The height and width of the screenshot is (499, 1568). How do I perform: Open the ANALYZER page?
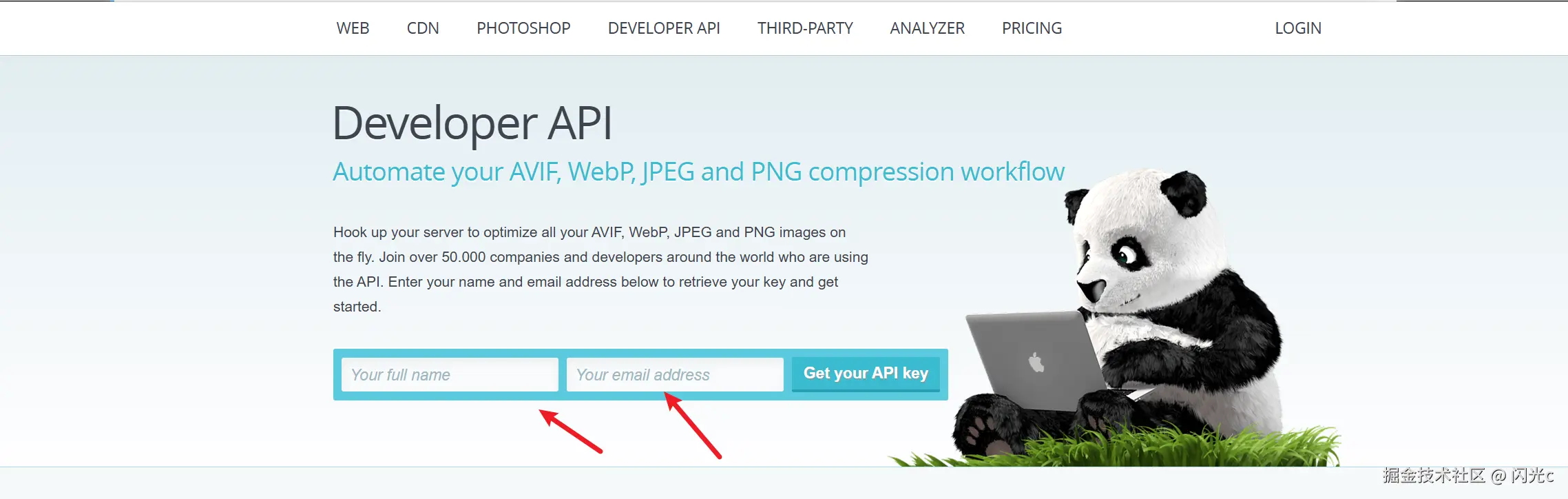[x=927, y=28]
